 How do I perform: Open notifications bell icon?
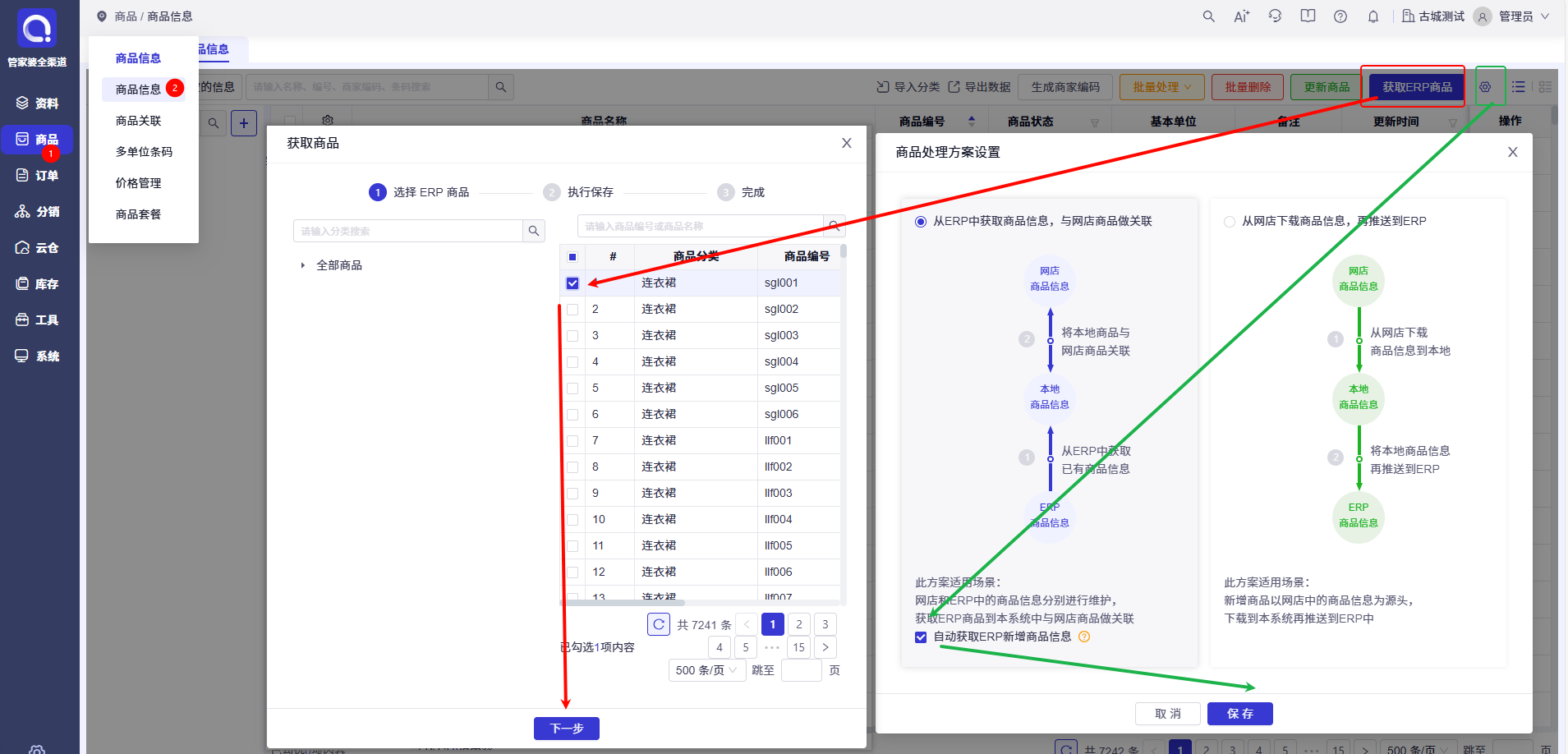1373,16
